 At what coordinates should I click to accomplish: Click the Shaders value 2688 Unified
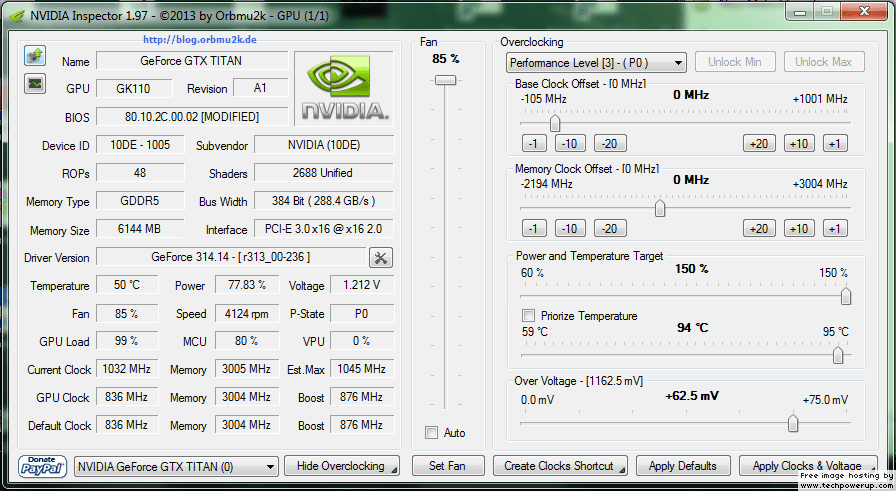pos(323,173)
